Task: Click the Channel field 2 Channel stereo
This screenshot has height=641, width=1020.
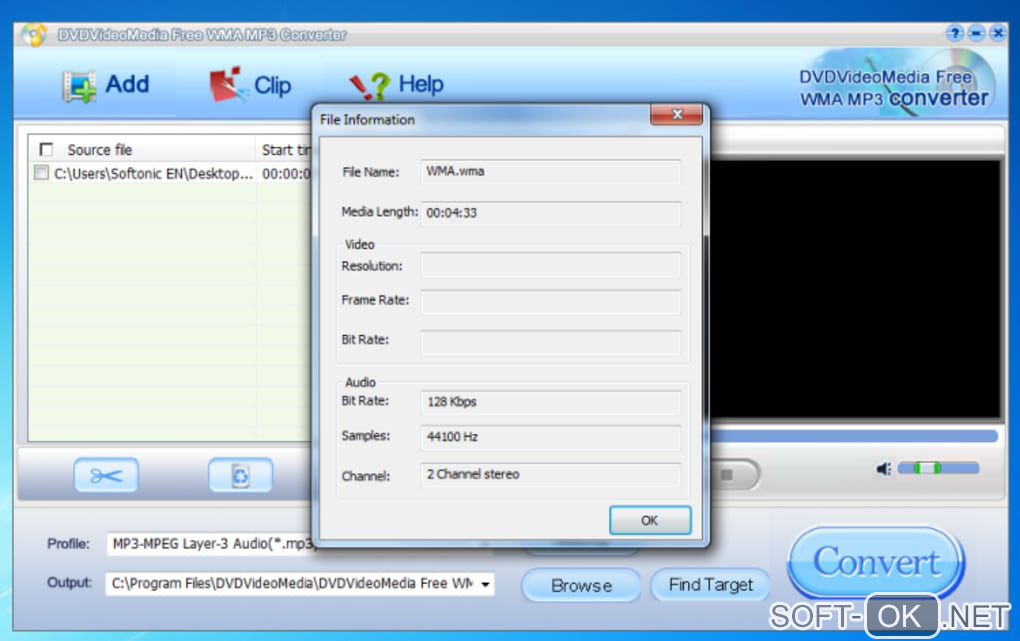Action: click(x=550, y=475)
